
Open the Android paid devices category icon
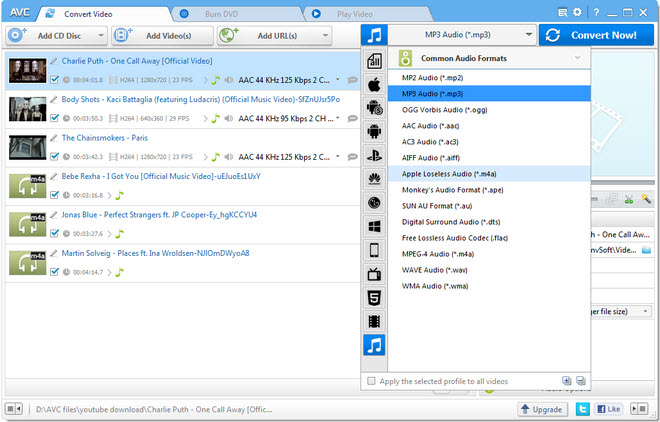coord(374,108)
